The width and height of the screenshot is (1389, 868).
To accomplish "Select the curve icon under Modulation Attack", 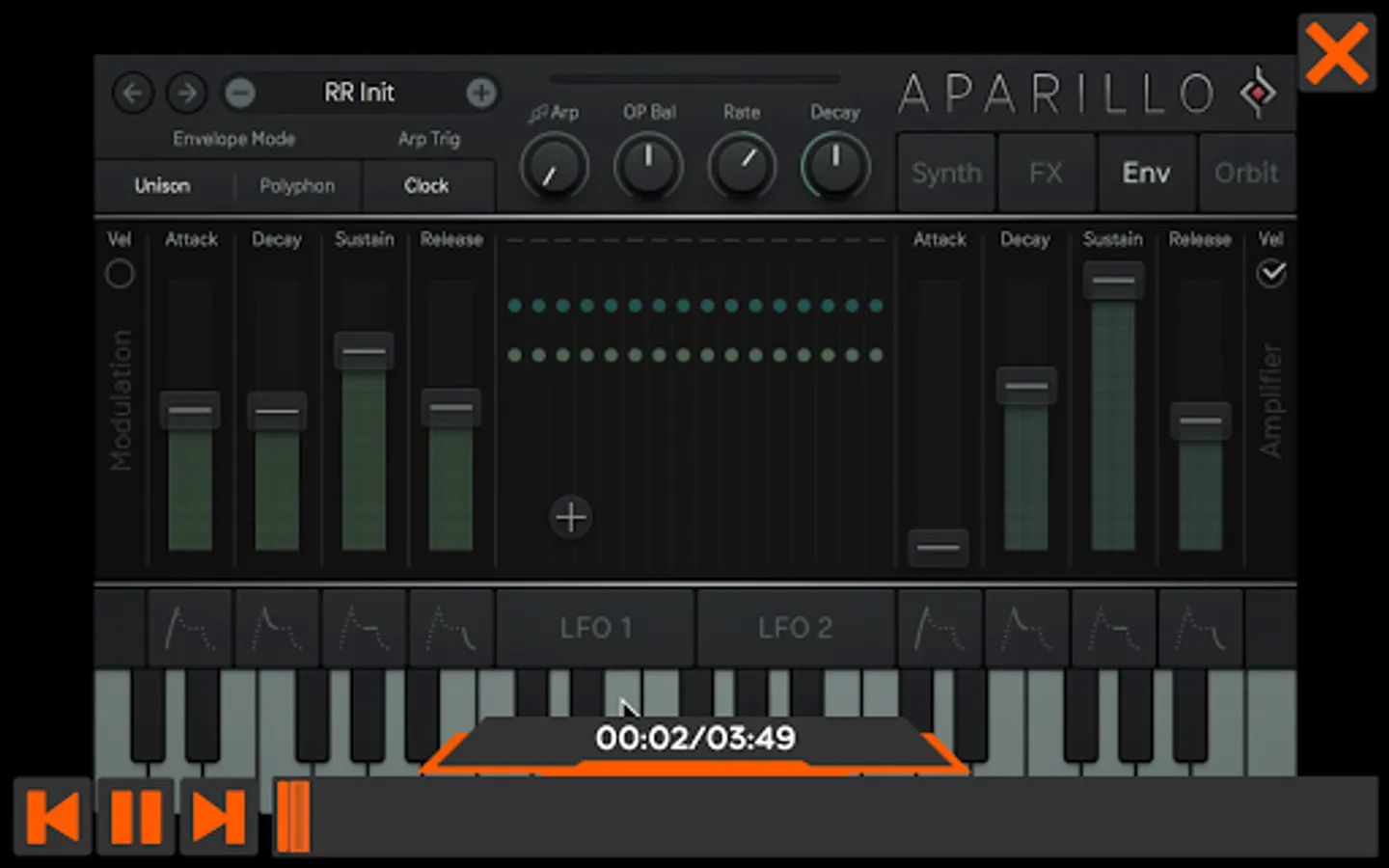I will (190, 628).
